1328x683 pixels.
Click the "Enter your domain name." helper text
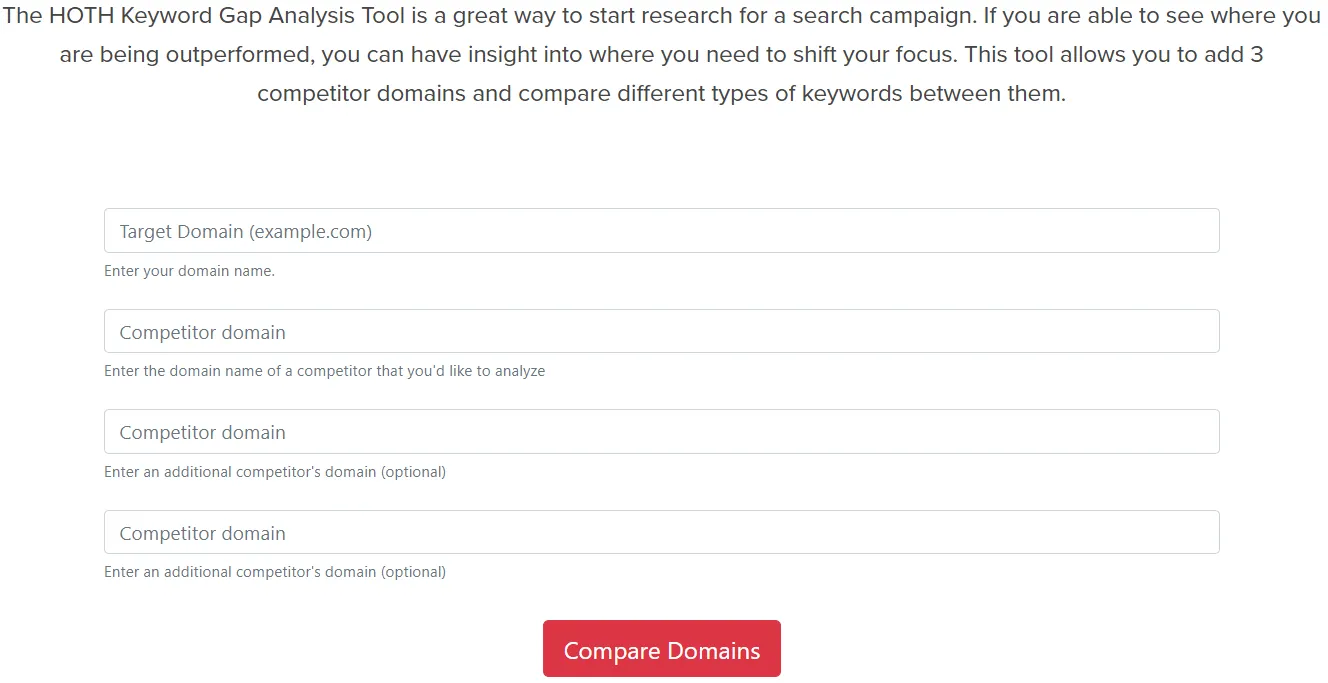coord(189,271)
